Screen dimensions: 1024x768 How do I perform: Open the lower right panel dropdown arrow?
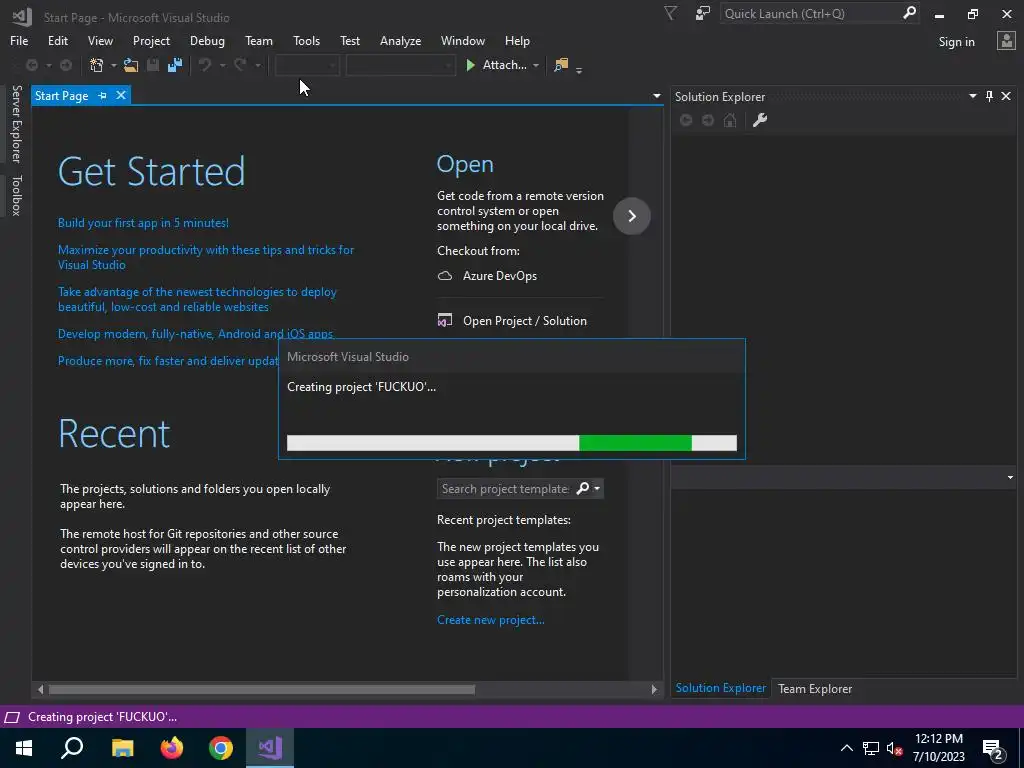pos(1010,477)
